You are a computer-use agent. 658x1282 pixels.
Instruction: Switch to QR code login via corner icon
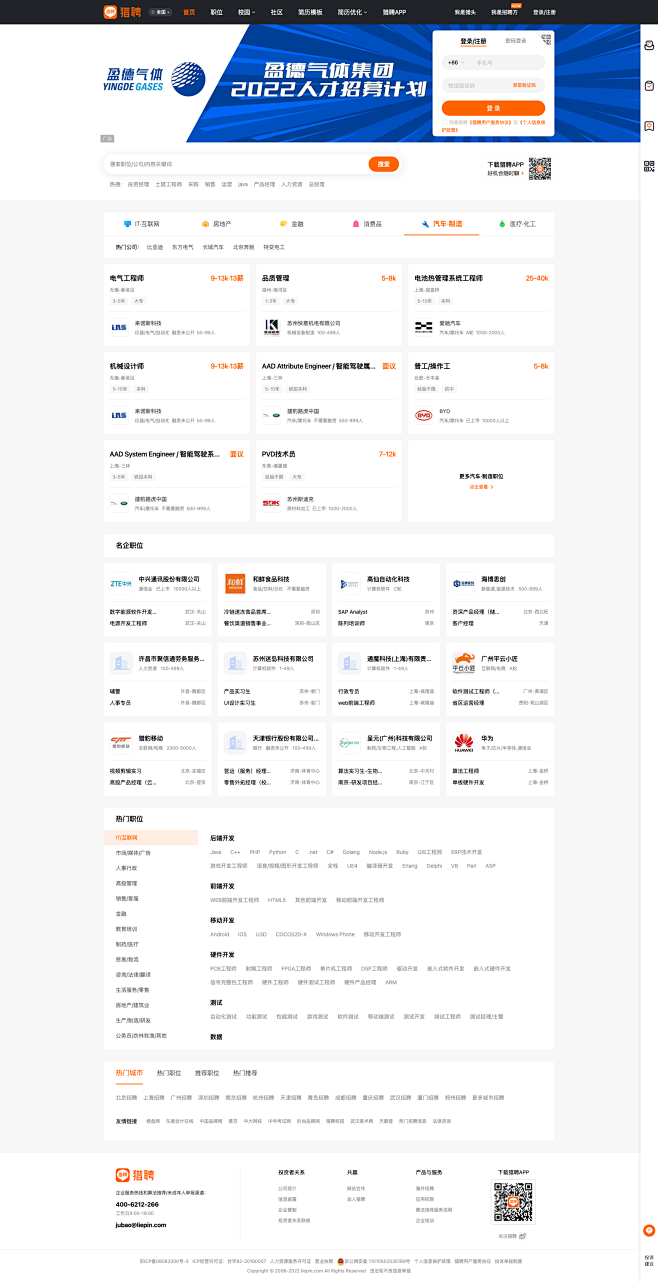click(546, 40)
